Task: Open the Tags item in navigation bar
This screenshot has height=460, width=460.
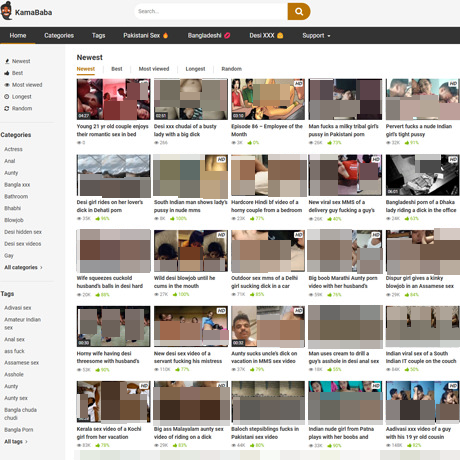Action: [98, 35]
